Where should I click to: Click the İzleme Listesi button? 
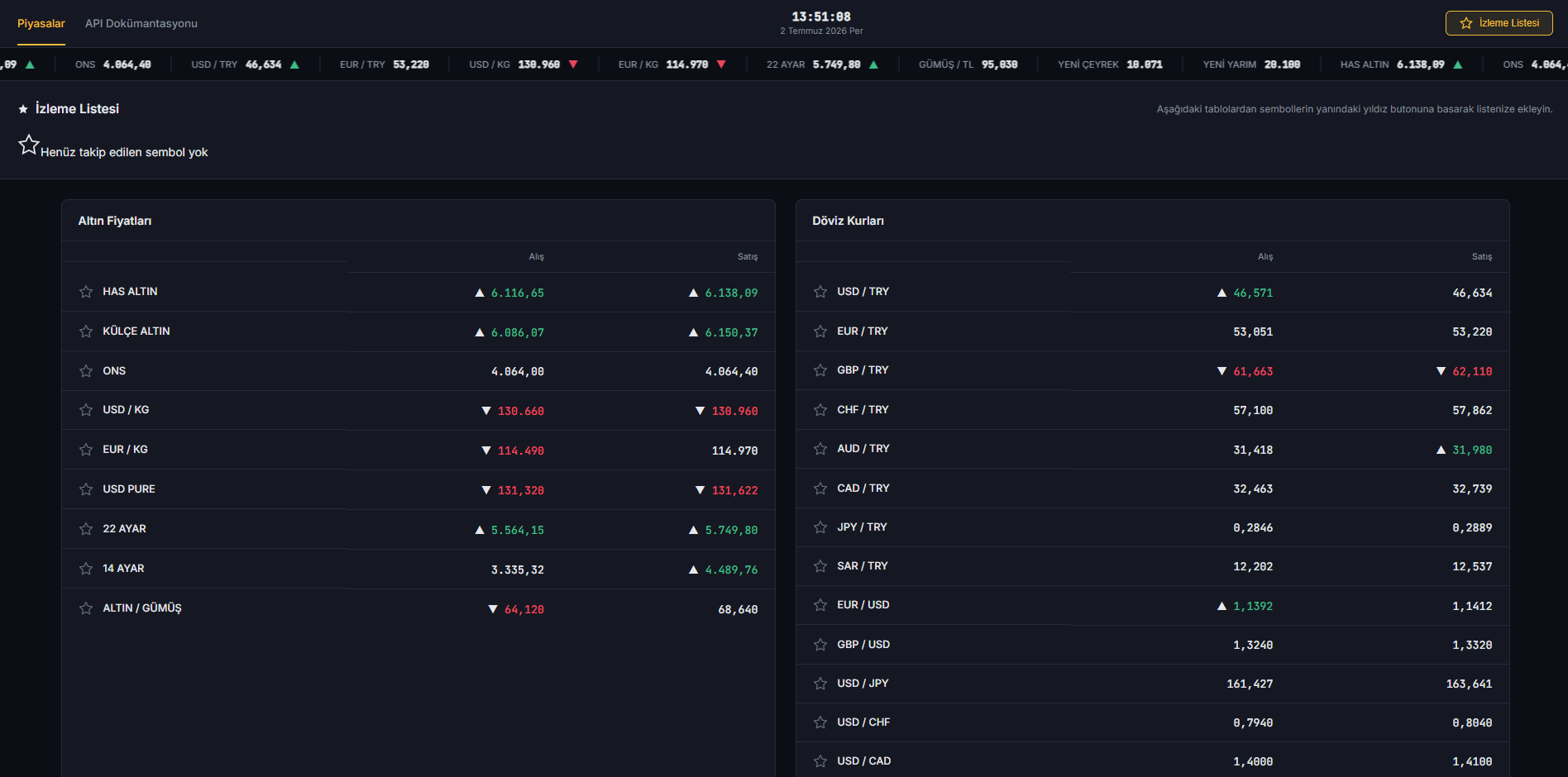(x=1499, y=23)
